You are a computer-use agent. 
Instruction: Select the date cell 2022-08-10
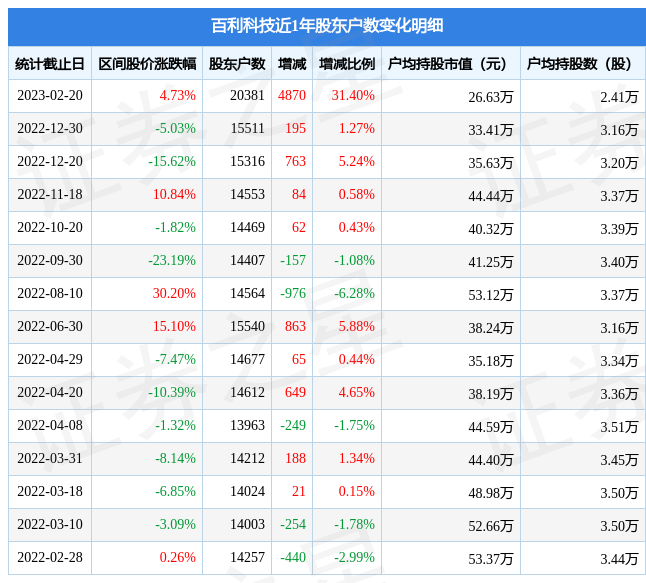click(x=50, y=293)
